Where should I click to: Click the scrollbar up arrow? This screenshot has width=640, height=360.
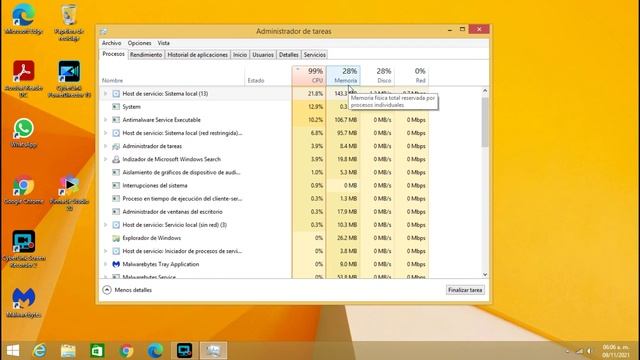[485, 91]
